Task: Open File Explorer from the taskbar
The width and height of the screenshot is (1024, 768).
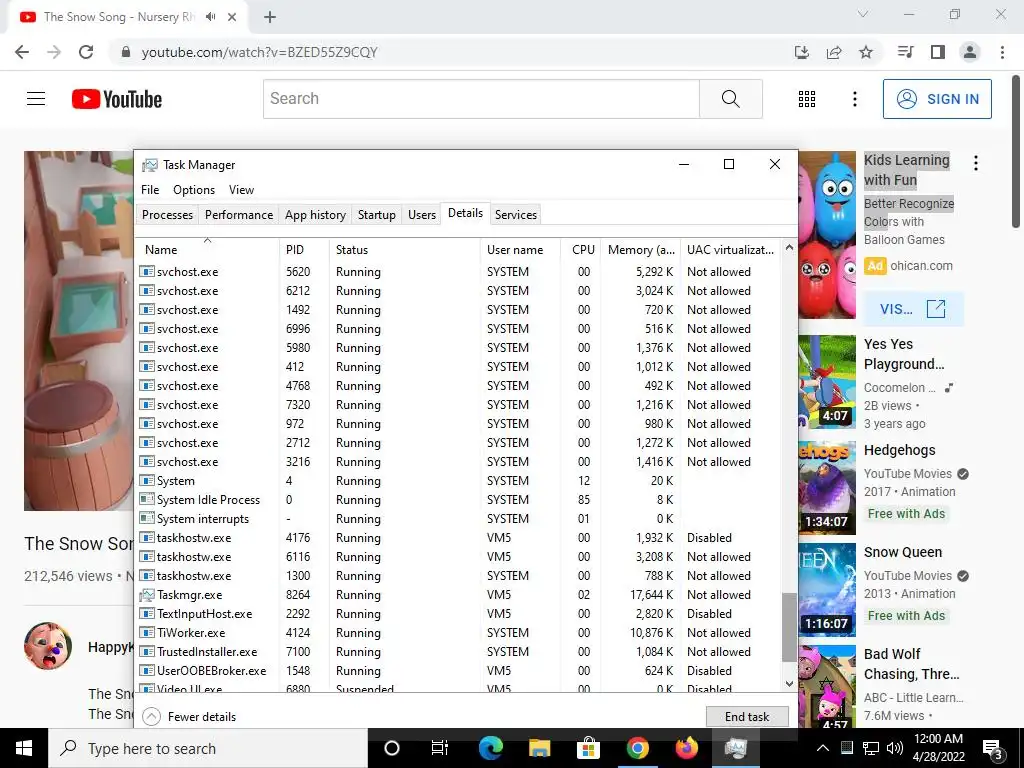Action: tap(539, 748)
